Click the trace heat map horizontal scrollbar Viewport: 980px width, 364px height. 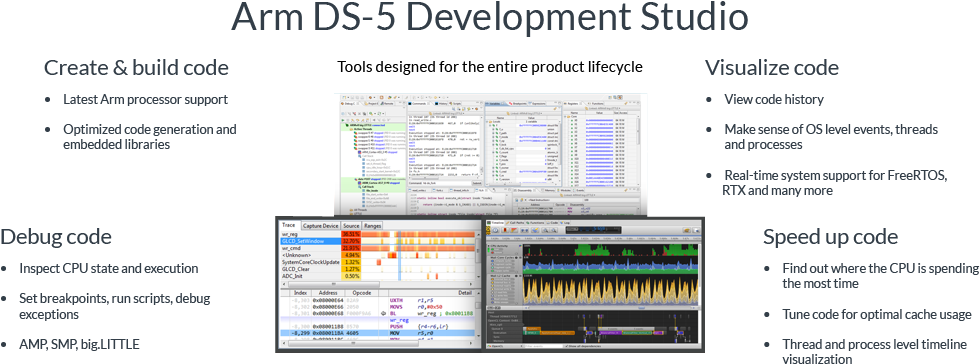pyautogui.click(x=334, y=284)
